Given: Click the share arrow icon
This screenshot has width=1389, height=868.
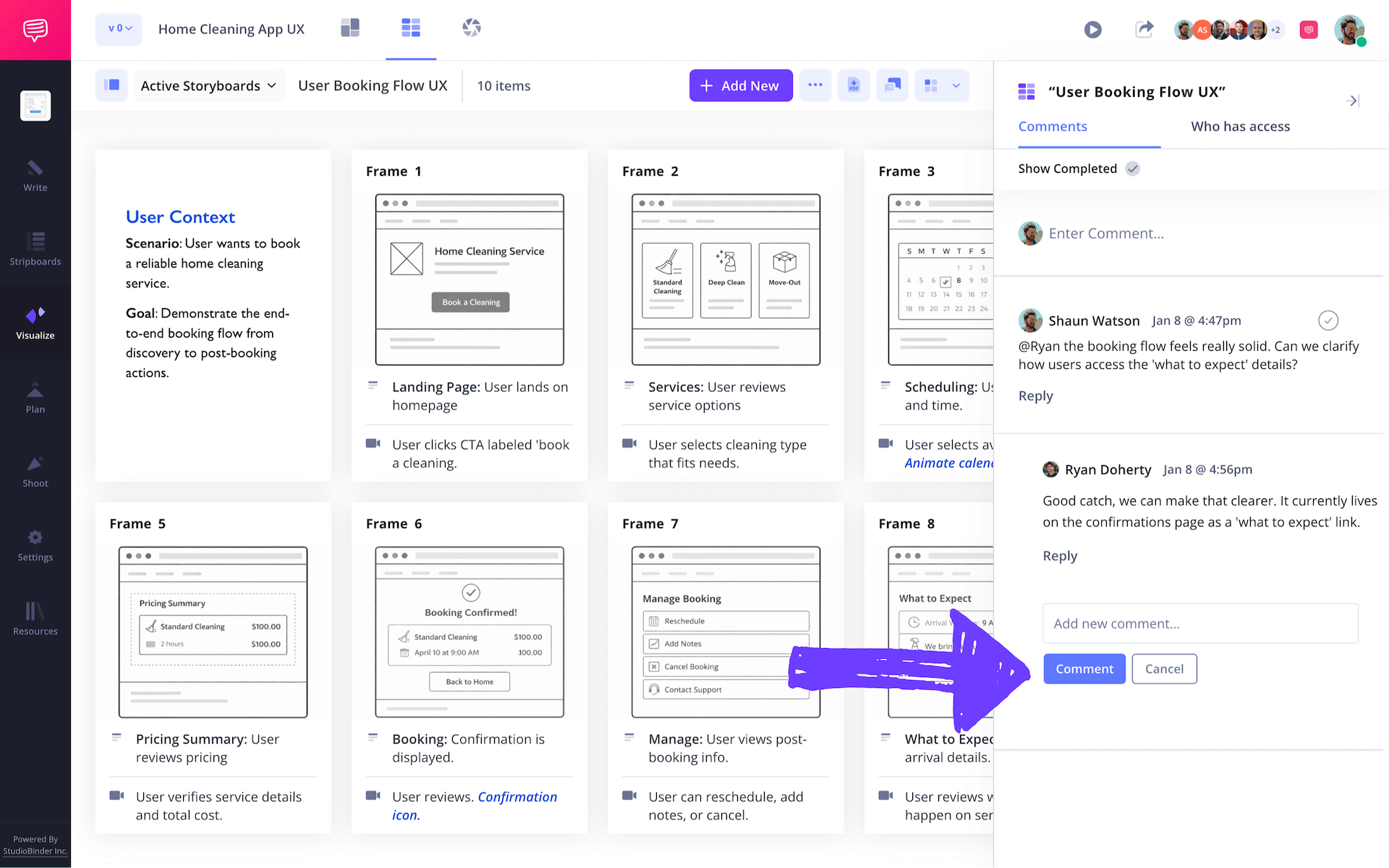Looking at the screenshot, I should [x=1144, y=29].
